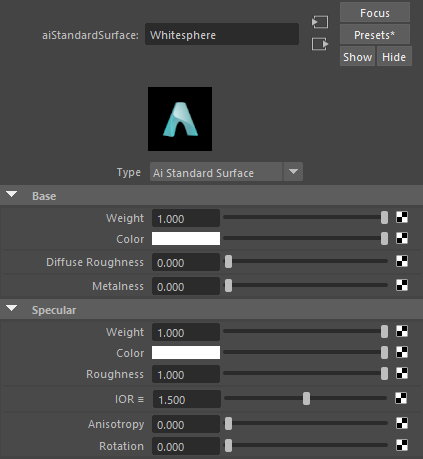Viewport: 423px width, 459px height.
Task: Open map button for Diffuse Roughness
Action: pos(402,261)
